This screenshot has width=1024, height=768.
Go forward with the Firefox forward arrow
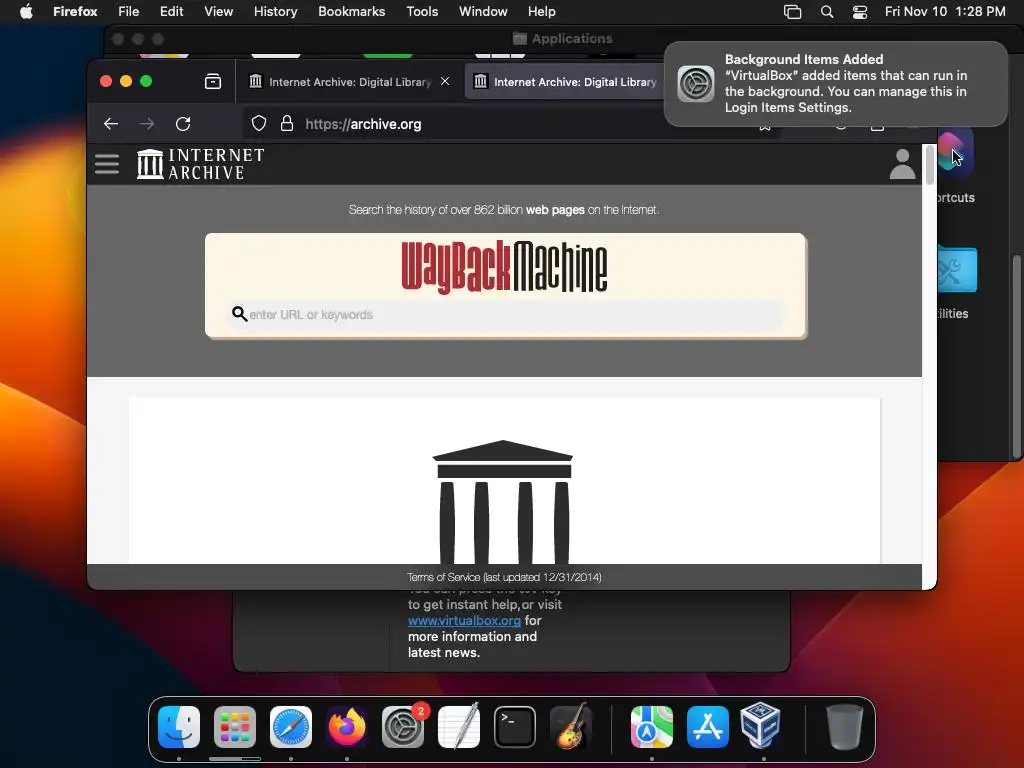tap(147, 123)
